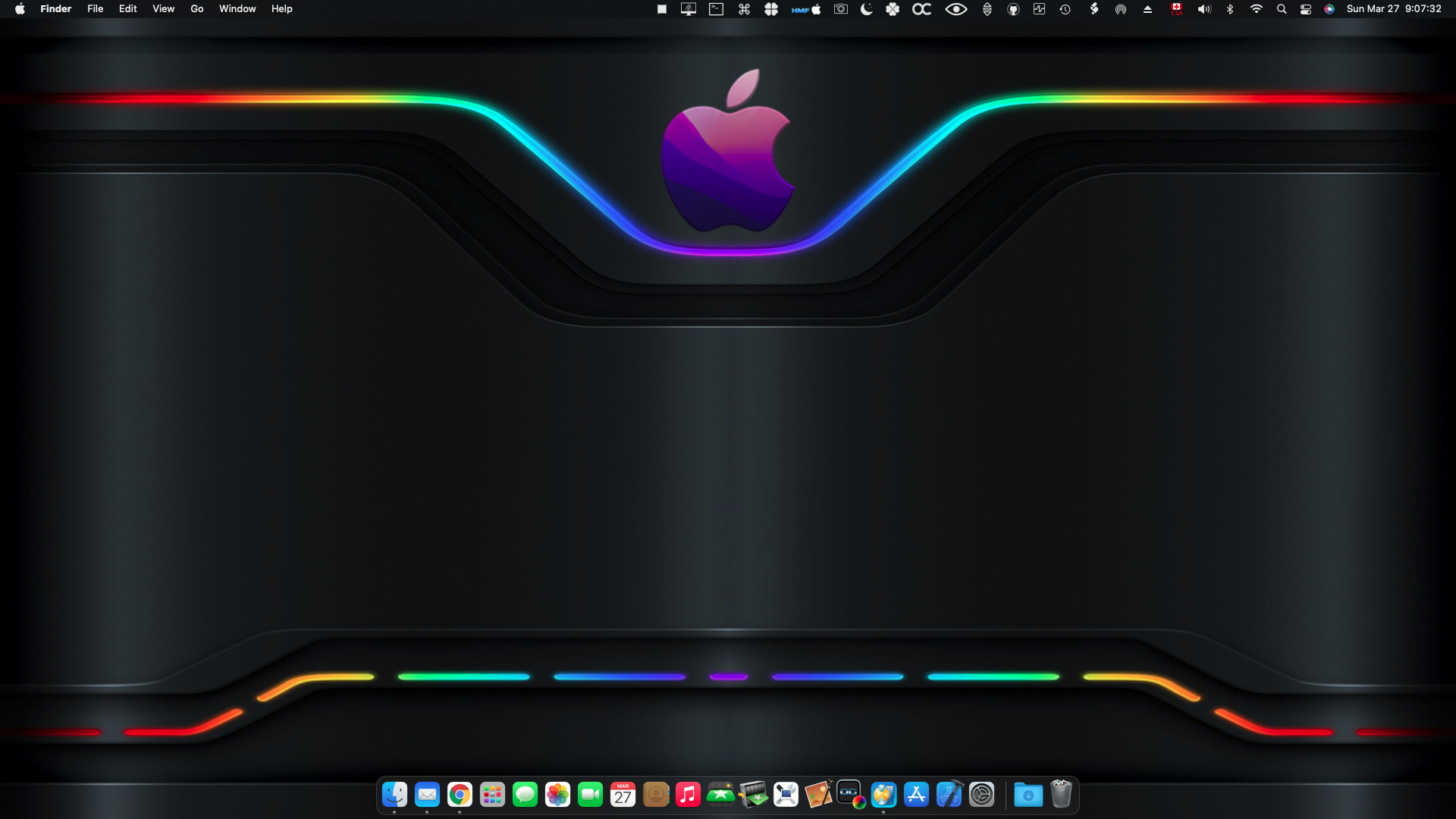Open the Messages app in the Dock
This screenshot has width=1456, height=819.
tap(525, 795)
